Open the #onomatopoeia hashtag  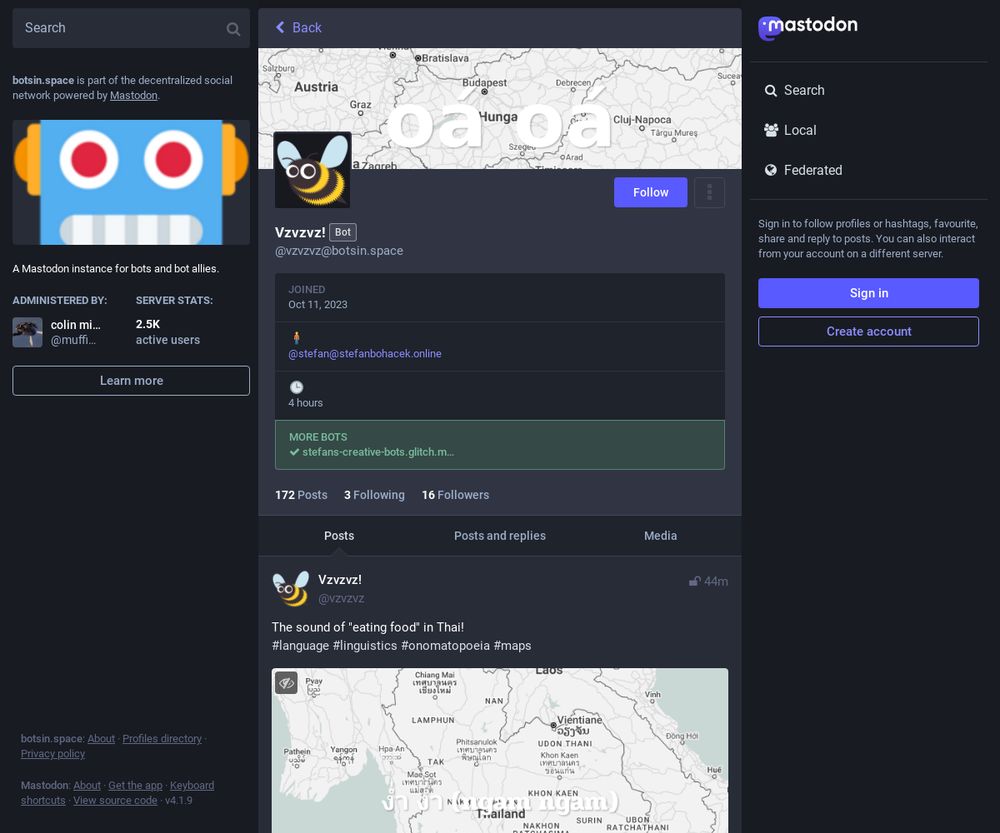click(445, 645)
